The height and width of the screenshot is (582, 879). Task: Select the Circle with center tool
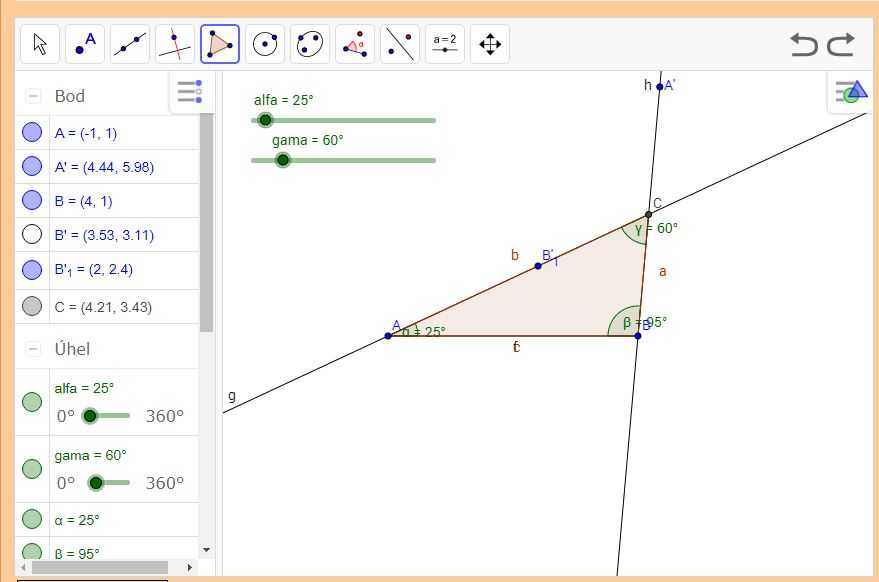(265, 44)
